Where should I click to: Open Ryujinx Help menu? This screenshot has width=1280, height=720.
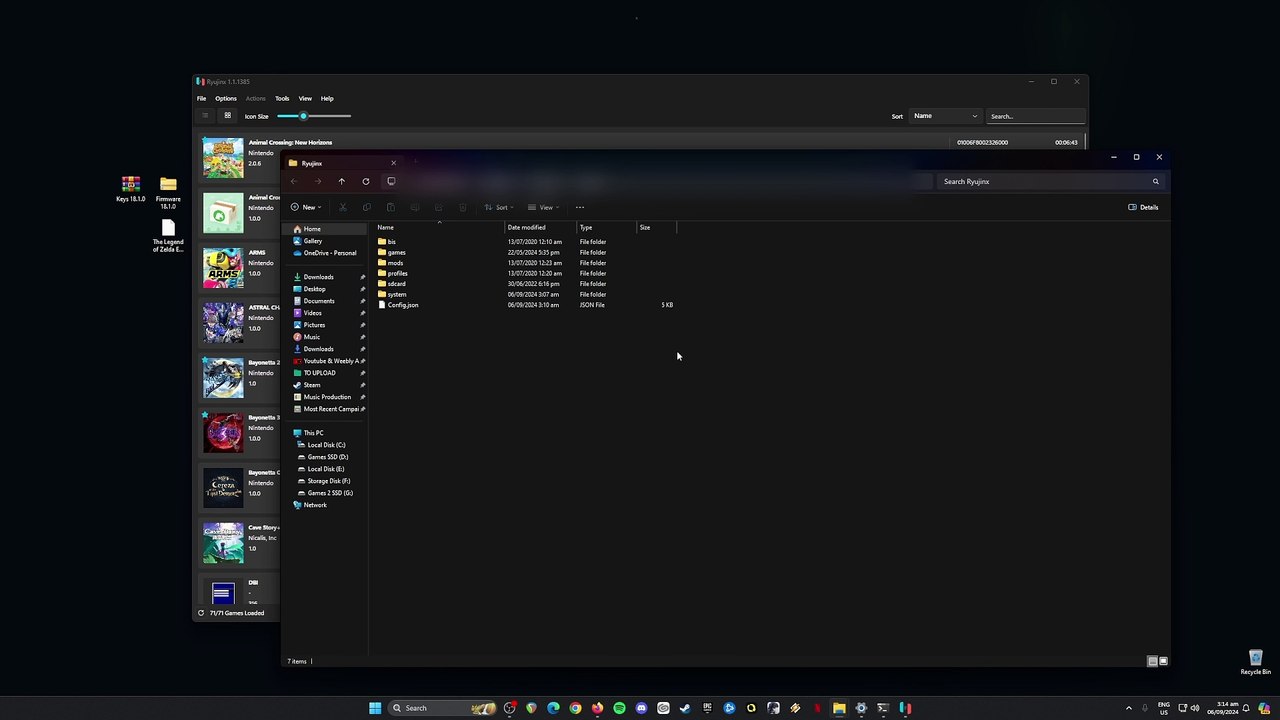(327, 98)
